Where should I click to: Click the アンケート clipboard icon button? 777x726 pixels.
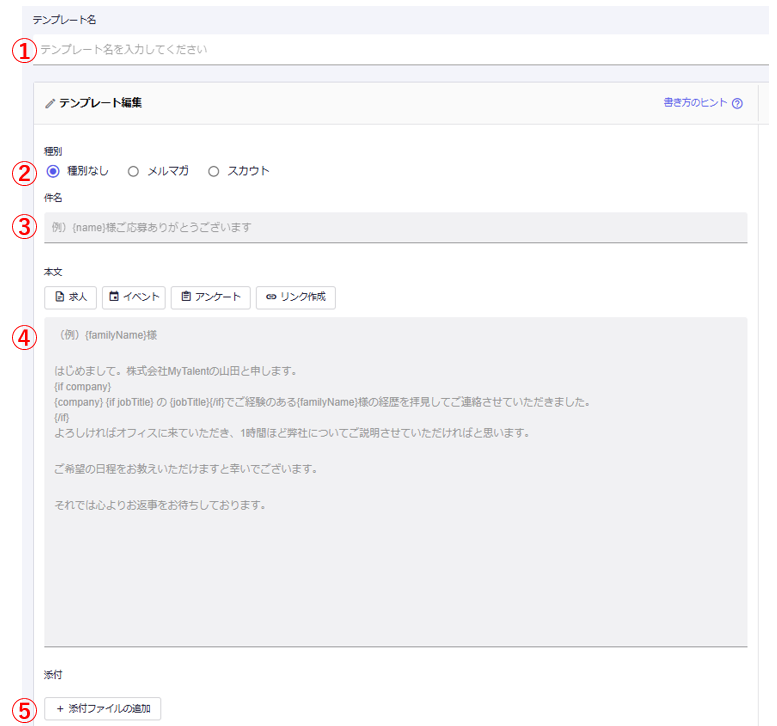click(186, 297)
